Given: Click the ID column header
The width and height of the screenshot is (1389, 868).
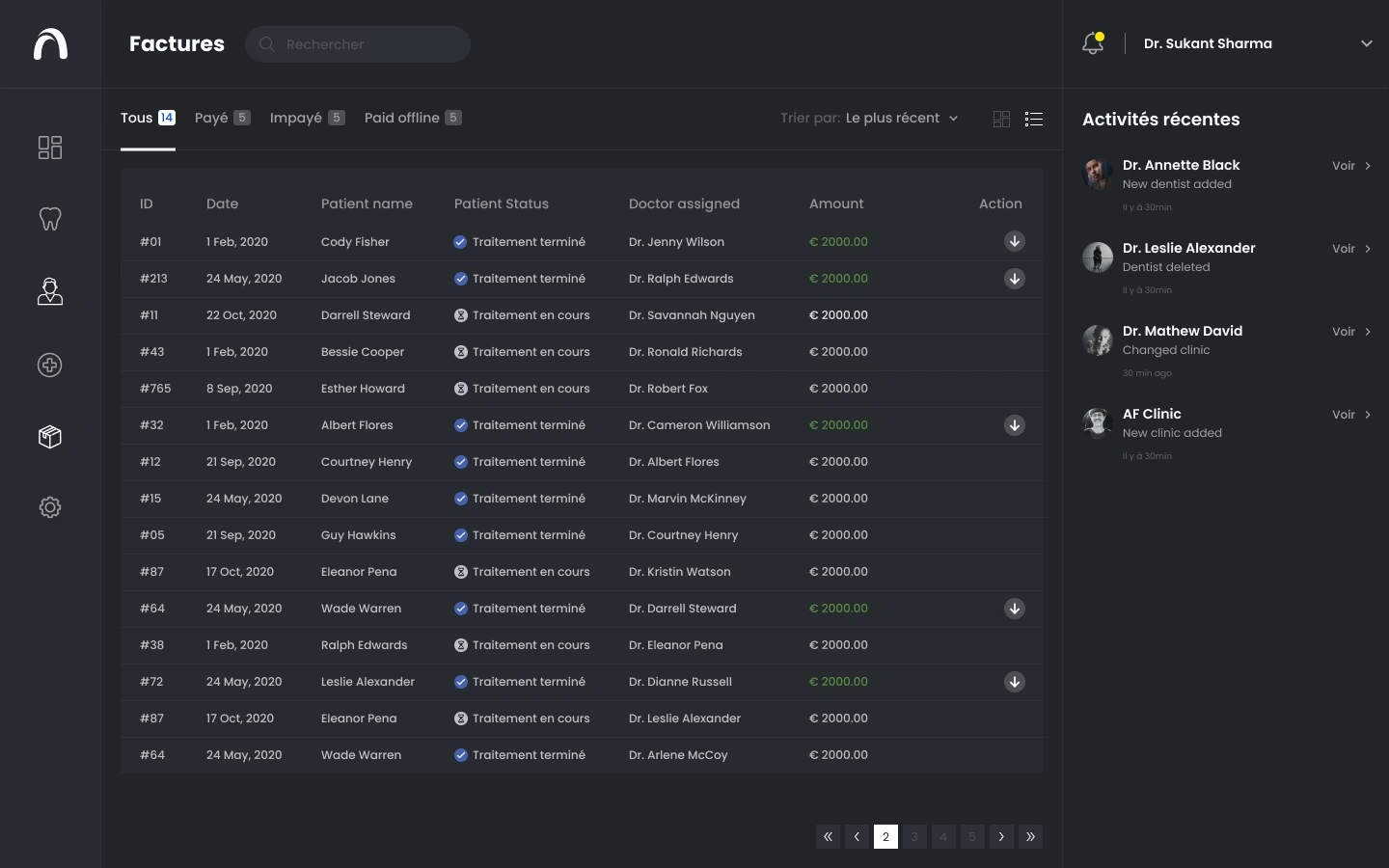Looking at the screenshot, I should pos(147,203).
